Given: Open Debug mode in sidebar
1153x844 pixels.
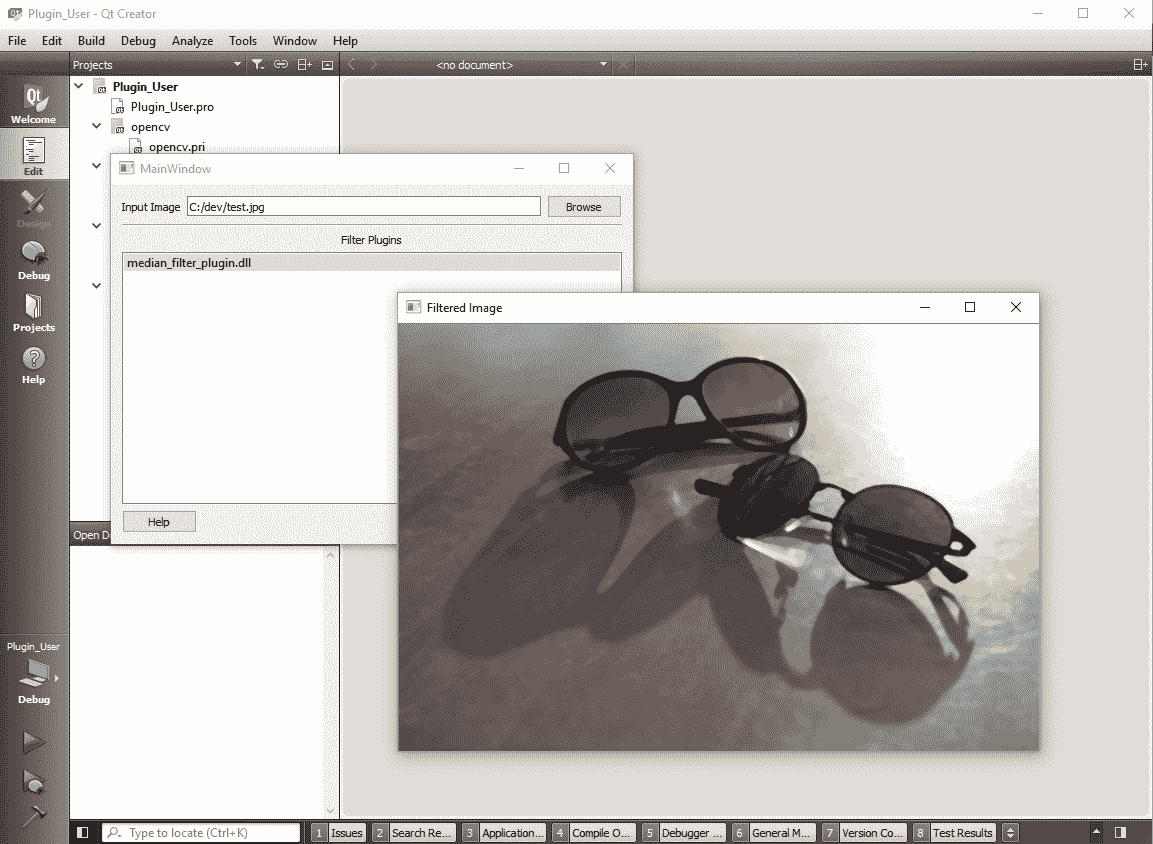Looking at the screenshot, I should coord(33,261).
